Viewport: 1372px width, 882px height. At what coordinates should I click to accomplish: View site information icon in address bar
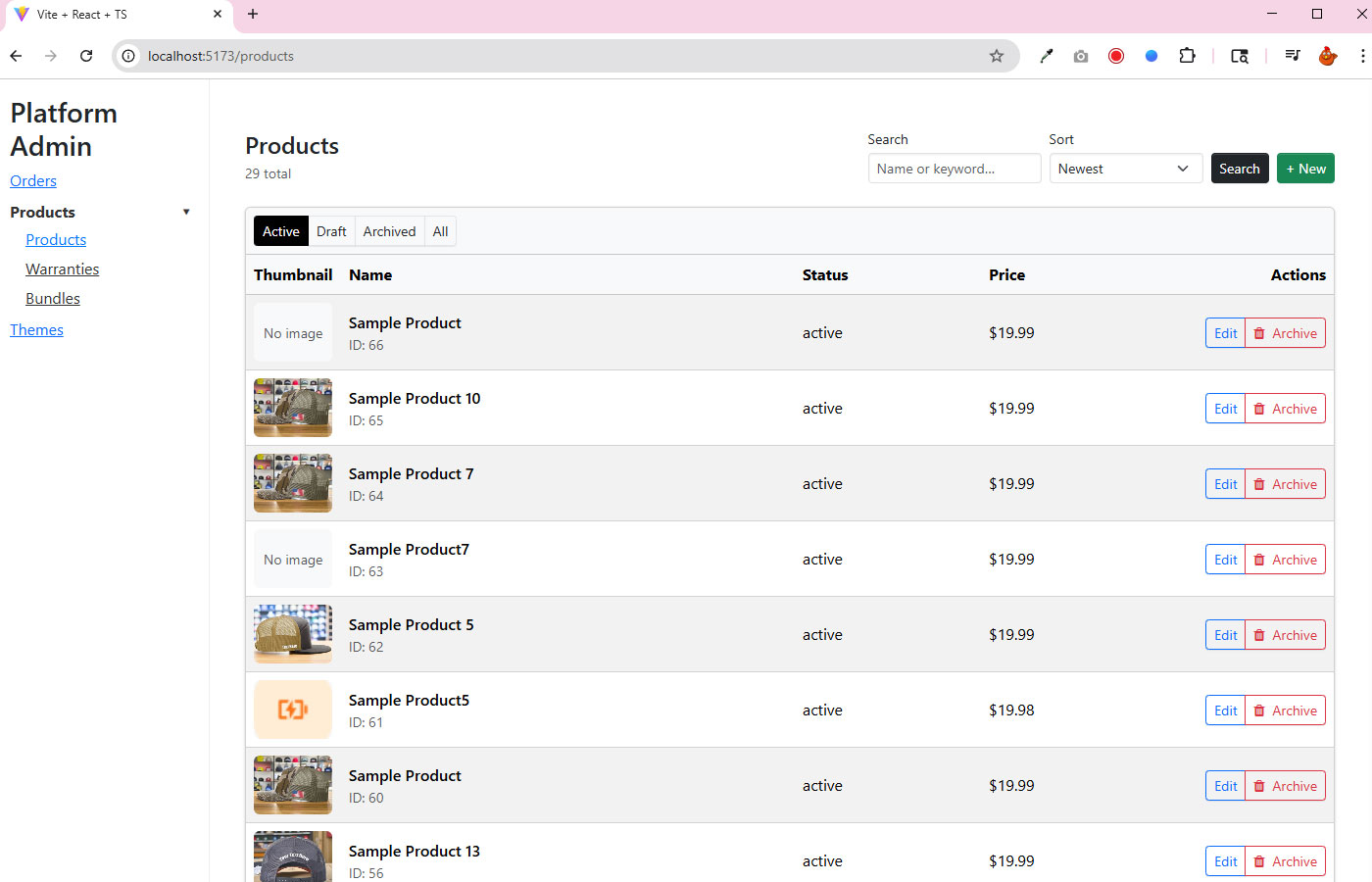tap(128, 56)
